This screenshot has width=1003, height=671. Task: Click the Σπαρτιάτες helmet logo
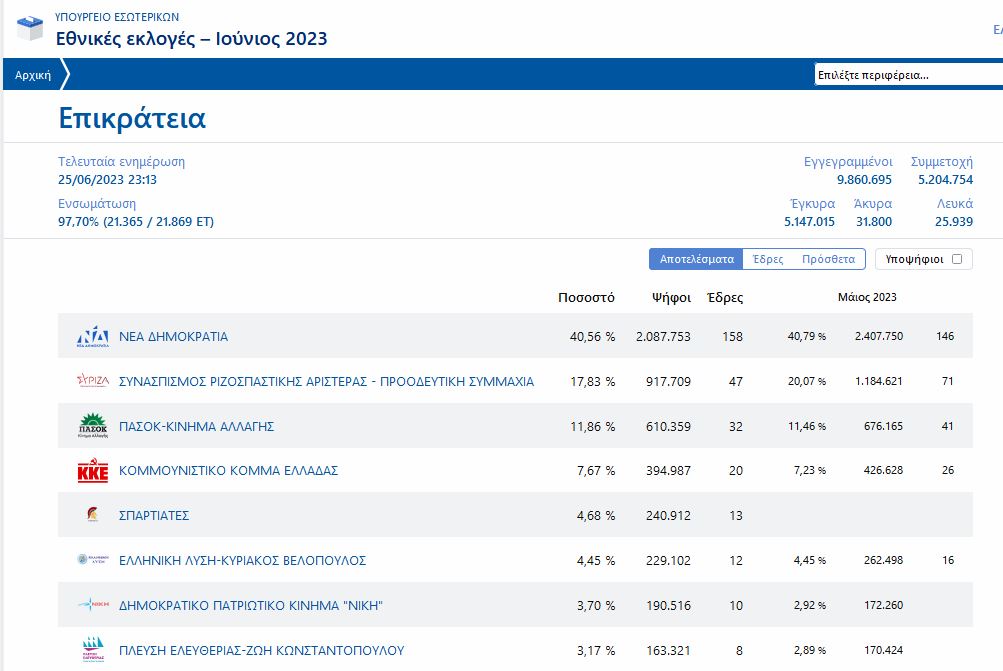click(93, 515)
